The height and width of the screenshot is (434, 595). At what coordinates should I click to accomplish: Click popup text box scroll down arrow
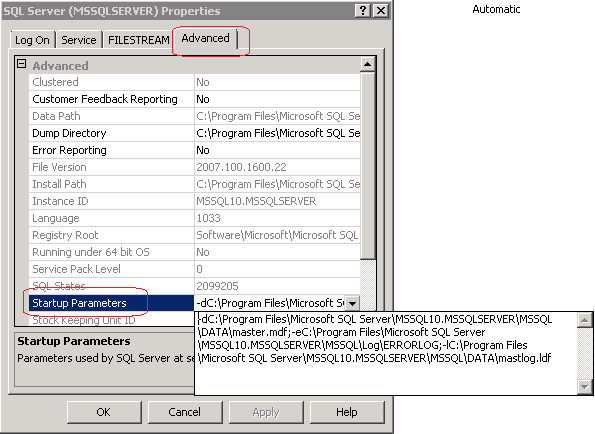tap(584, 387)
